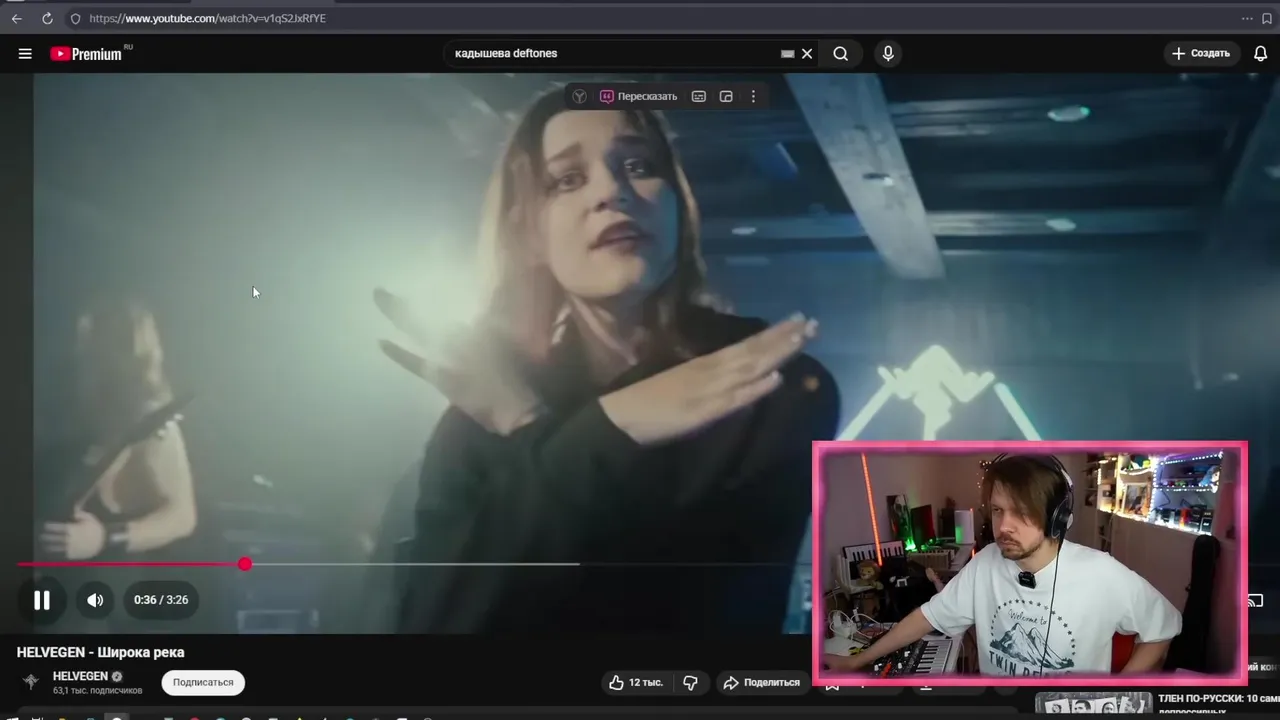Open the 'ТЛЕН ПО-РУССКИ: 10 сам...' title
Viewport: 1280px width, 720px height.
(x=1218, y=704)
